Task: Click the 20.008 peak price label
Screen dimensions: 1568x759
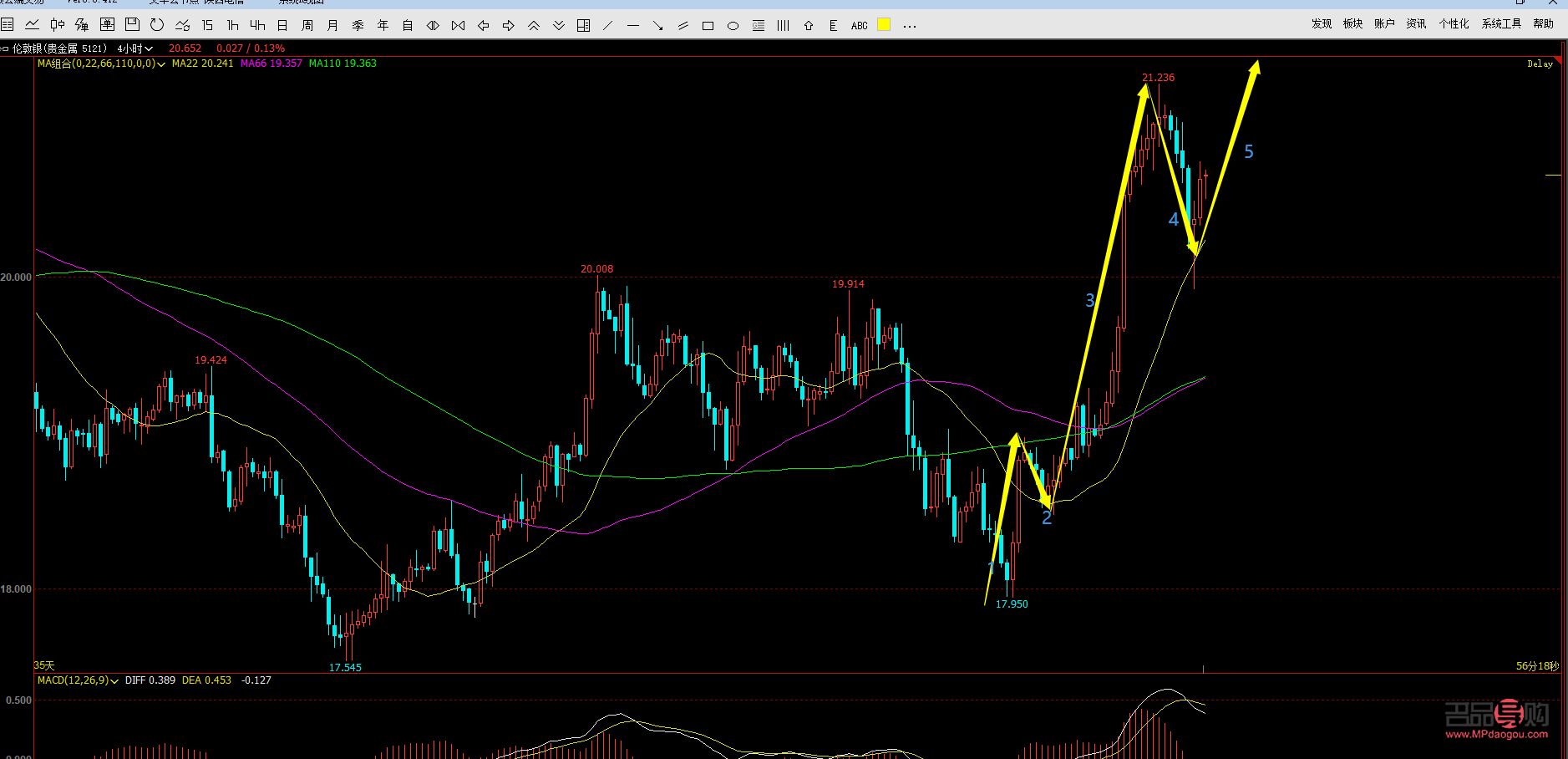Action: pyautogui.click(x=596, y=269)
